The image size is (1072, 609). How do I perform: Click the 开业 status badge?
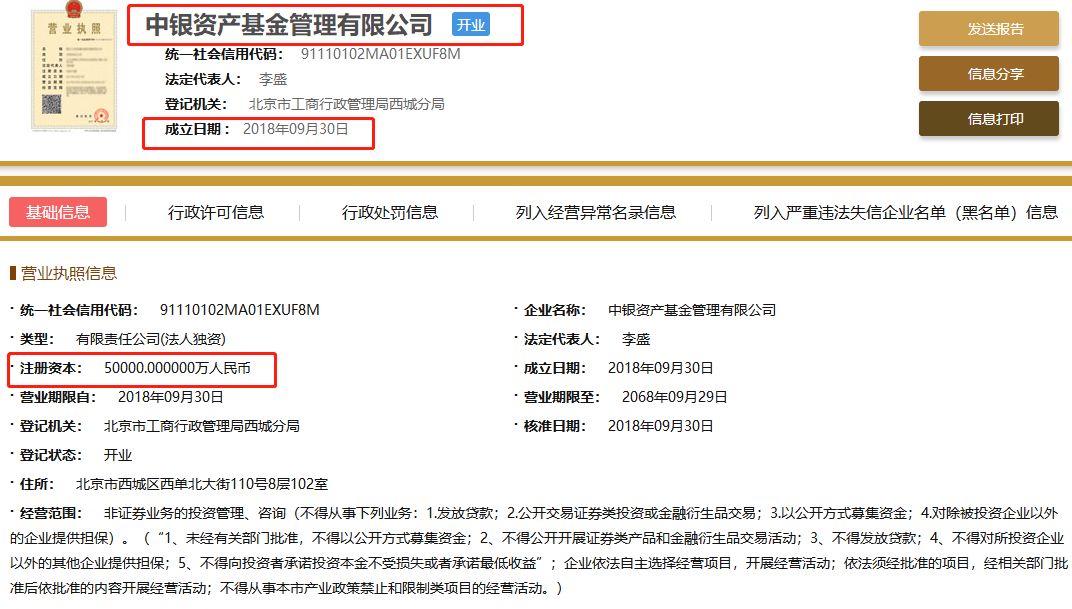(471, 25)
